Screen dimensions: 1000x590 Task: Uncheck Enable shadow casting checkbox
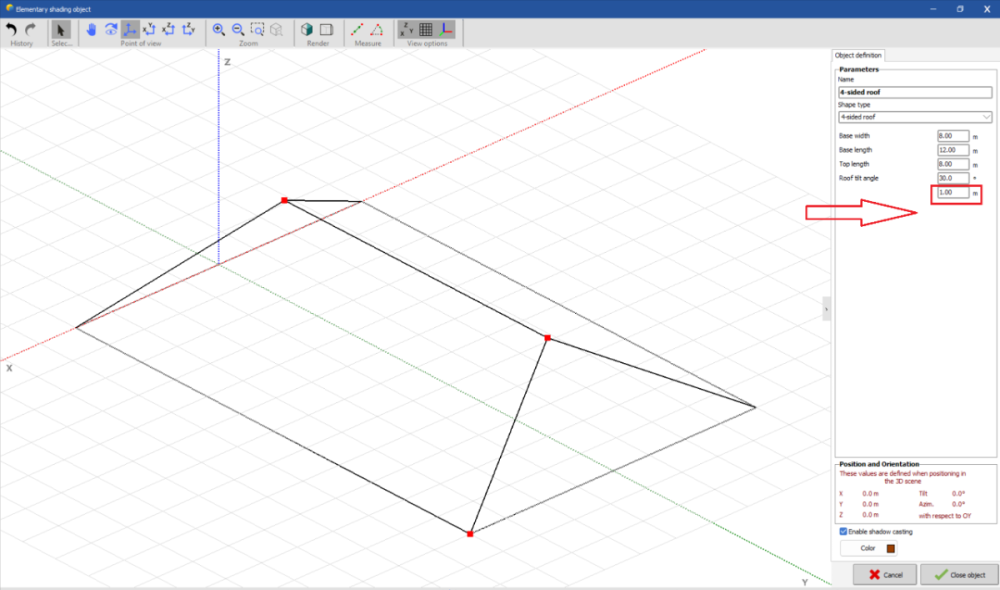(x=843, y=531)
